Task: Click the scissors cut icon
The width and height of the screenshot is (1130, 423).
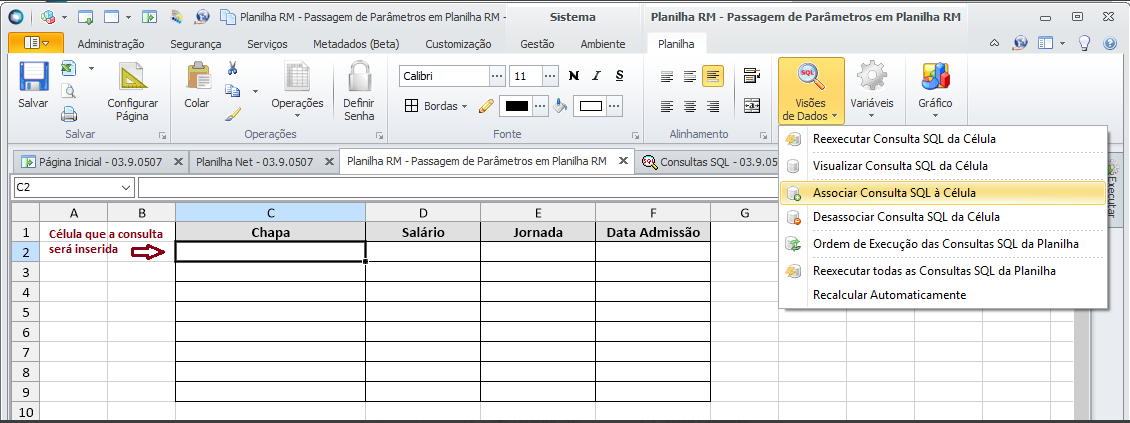Action: tap(232, 68)
